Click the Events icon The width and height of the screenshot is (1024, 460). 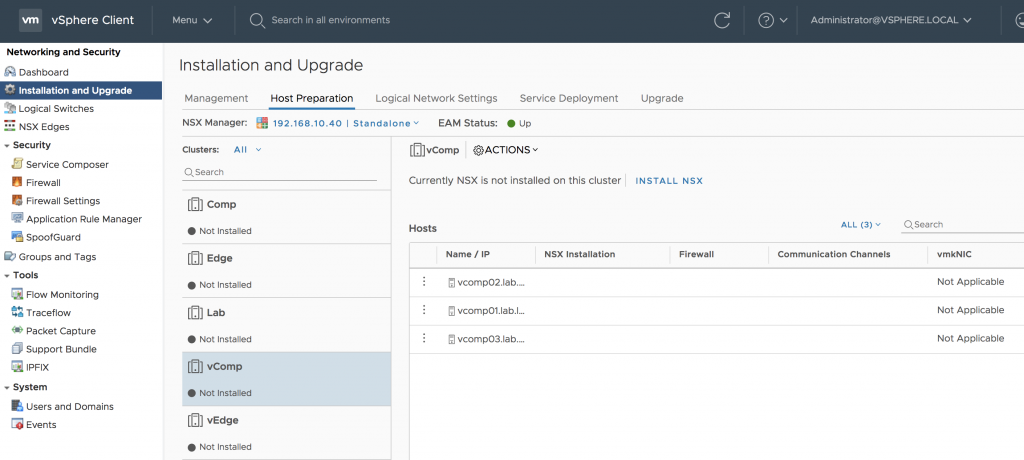point(18,425)
